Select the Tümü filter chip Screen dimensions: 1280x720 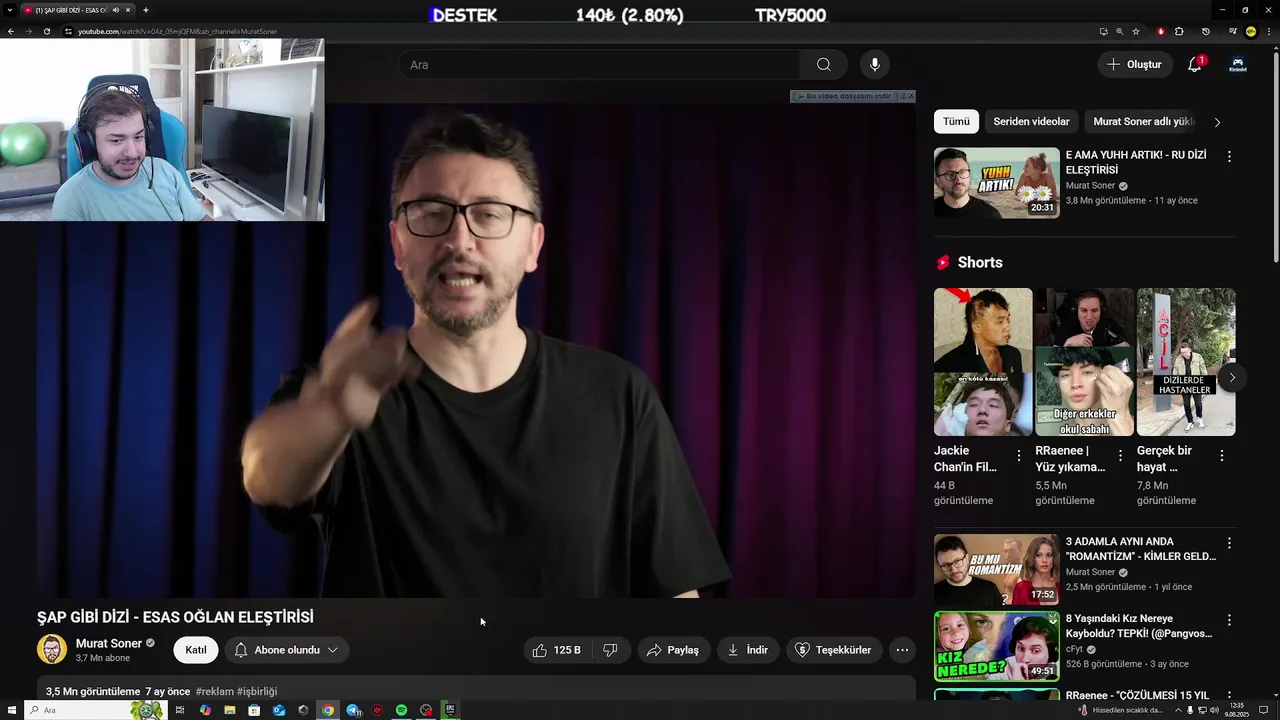pos(956,121)
